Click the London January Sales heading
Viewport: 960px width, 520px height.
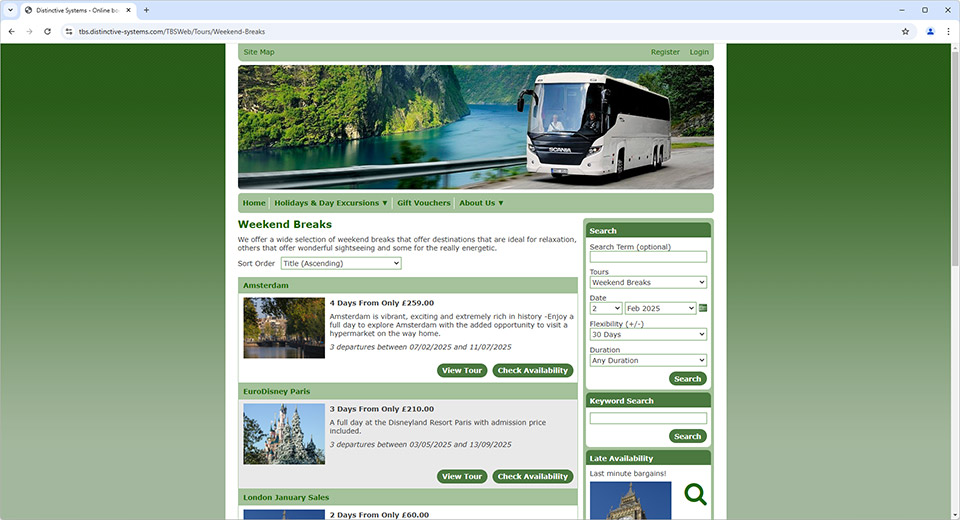pyautogui.click(x=286, y=497)
